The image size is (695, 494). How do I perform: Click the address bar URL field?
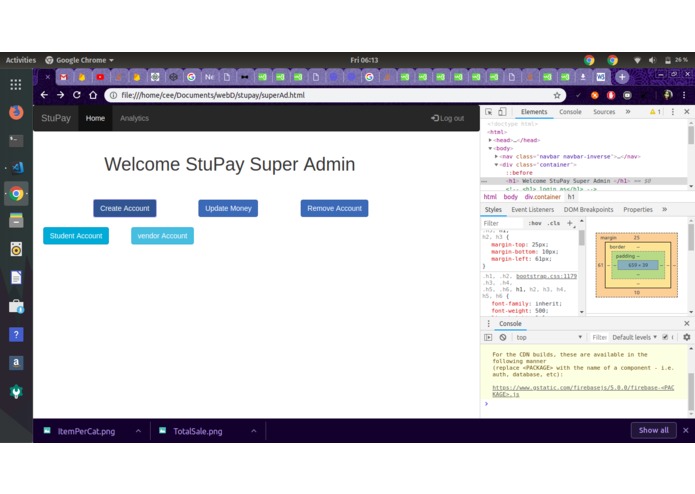point(334,95)
